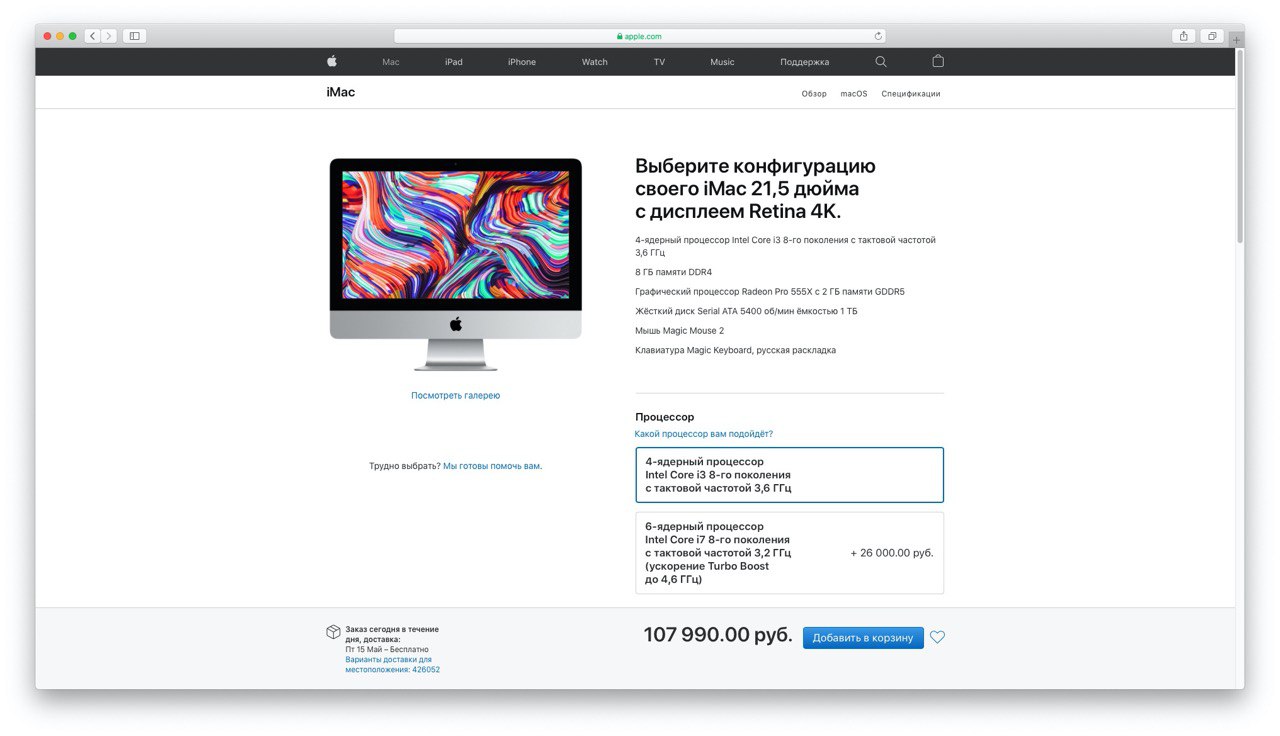
Task: Click the apple.com address bar
Action: 640,36
